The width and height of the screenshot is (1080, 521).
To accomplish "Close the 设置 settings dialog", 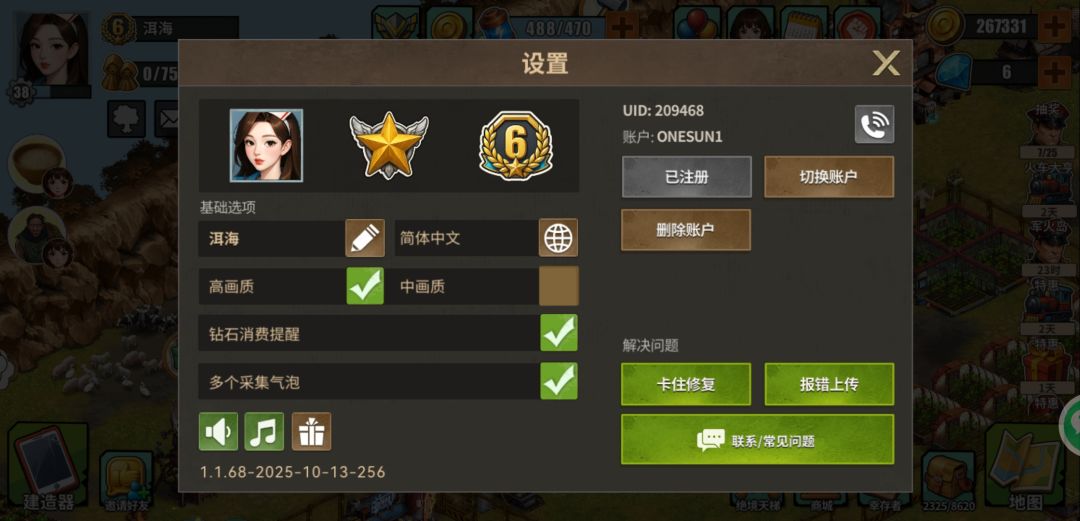I will point(886,63).
